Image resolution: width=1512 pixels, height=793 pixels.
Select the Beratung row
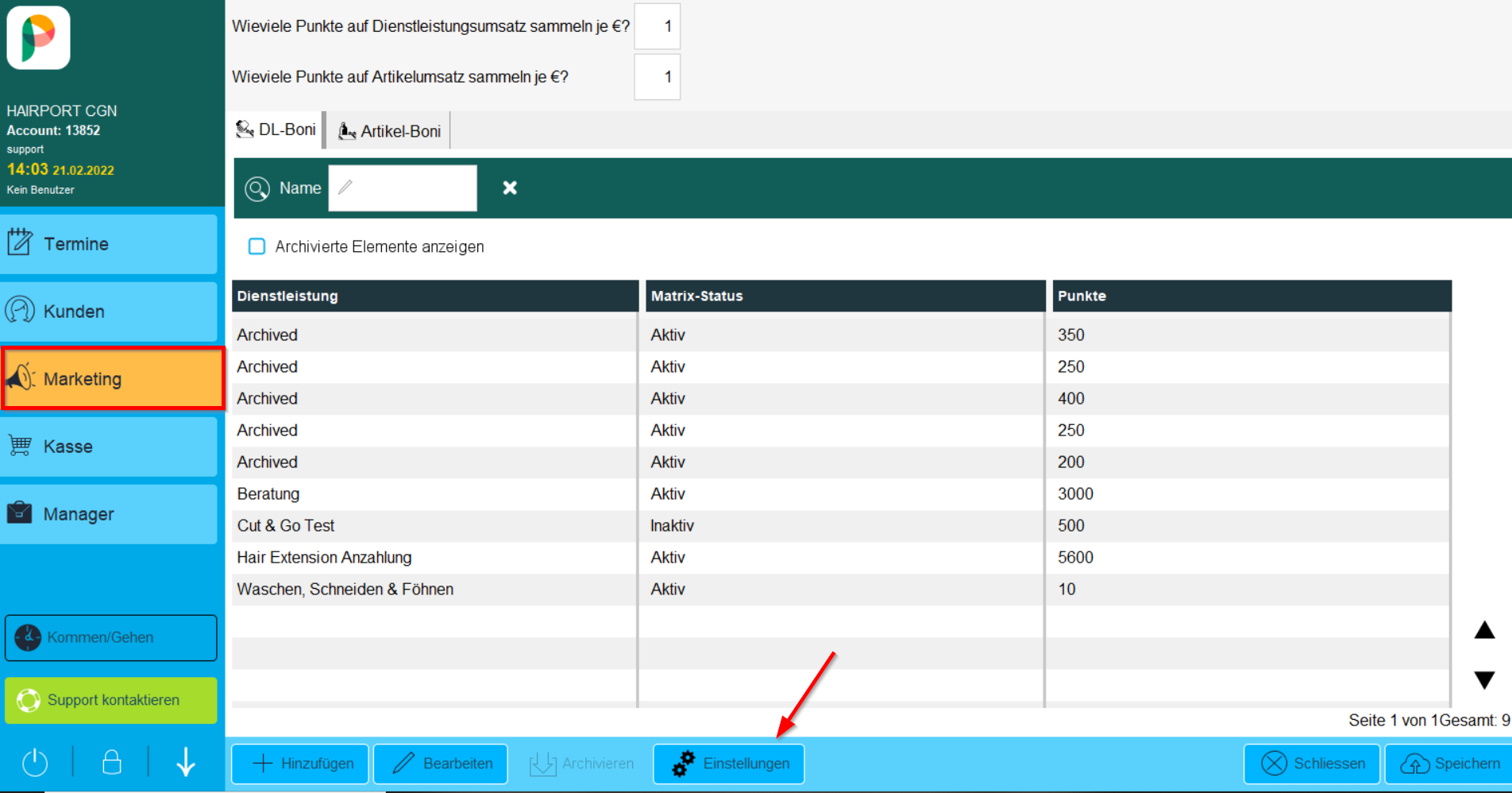click(842, 494)
